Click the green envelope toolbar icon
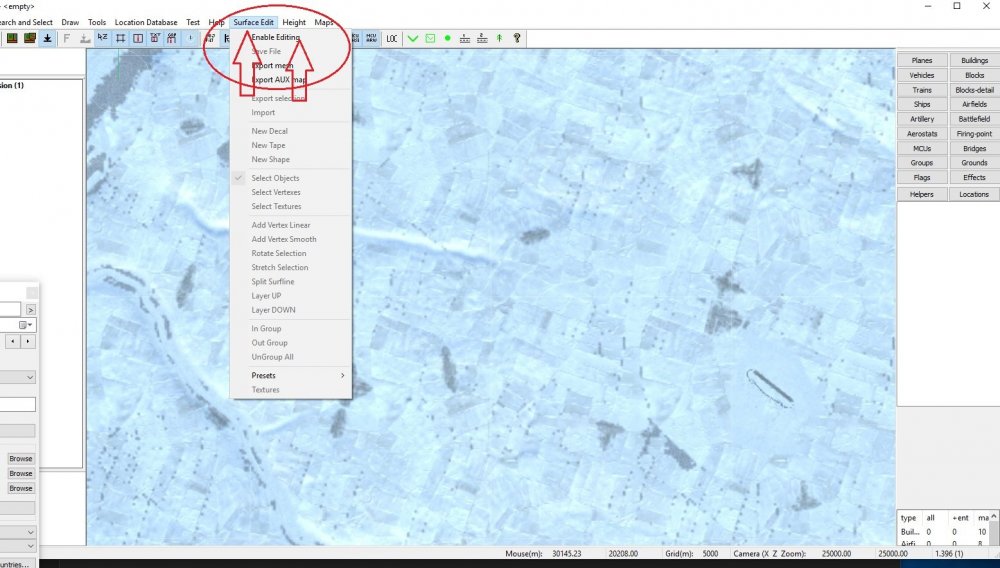1000x568 pixels. click(430, 38)
